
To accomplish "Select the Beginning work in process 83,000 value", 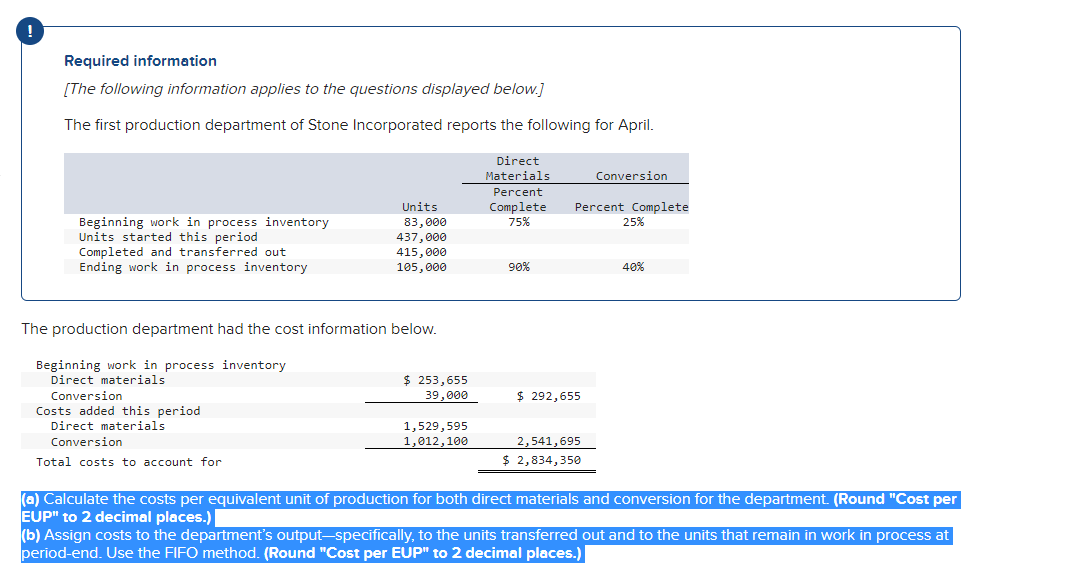I will tap(425, 222).
